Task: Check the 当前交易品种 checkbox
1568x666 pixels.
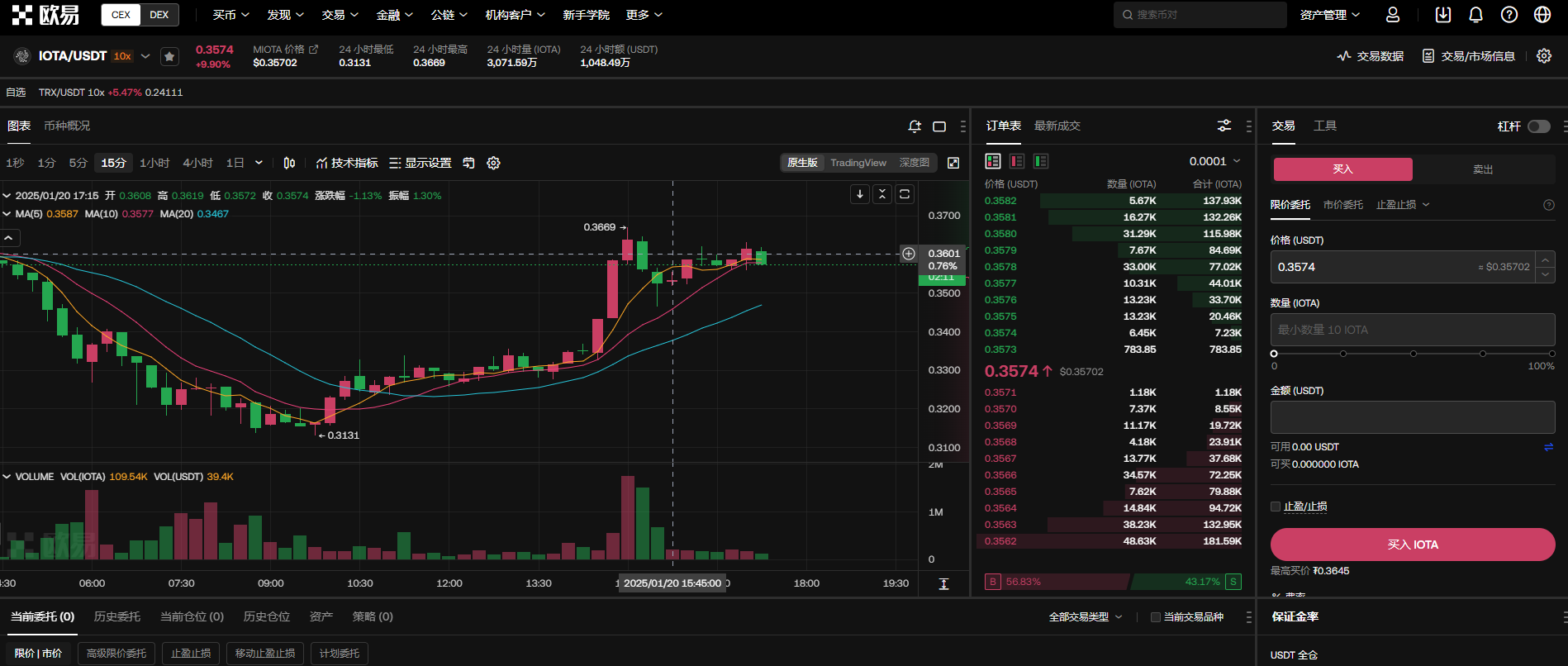Action: click(x=1156, y=617)
